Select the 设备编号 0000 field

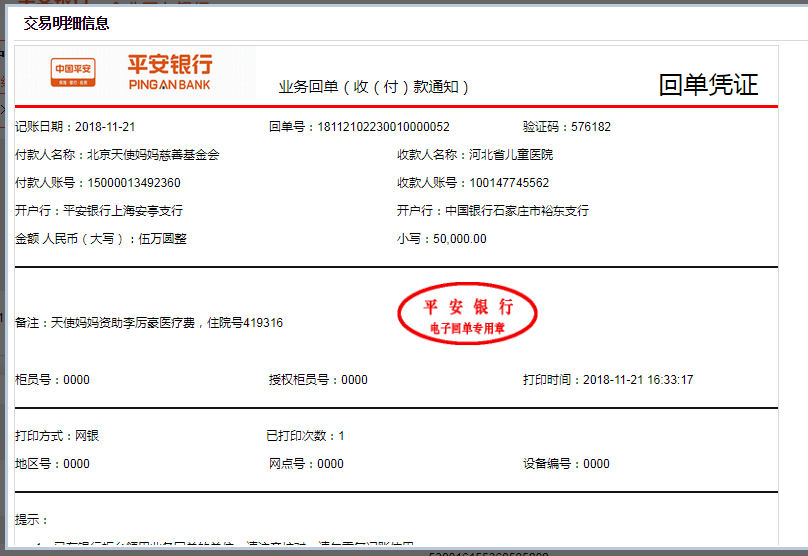click(566, 464)
